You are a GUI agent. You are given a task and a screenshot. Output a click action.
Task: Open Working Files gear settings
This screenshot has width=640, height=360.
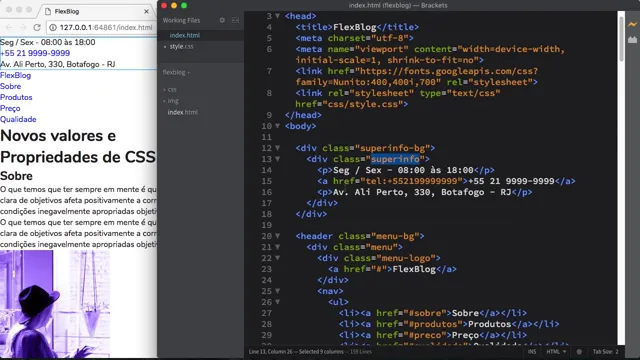pyautogui.click(x=222, y=20)
